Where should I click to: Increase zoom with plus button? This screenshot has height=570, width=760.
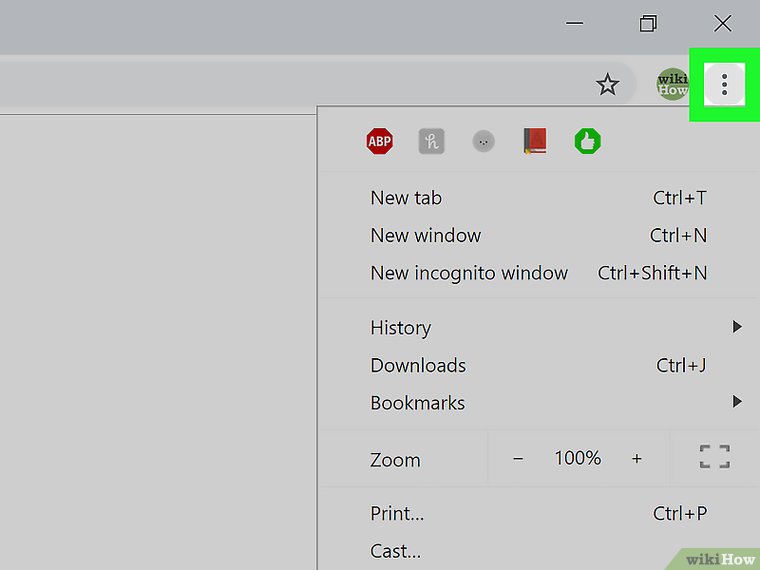637,459
